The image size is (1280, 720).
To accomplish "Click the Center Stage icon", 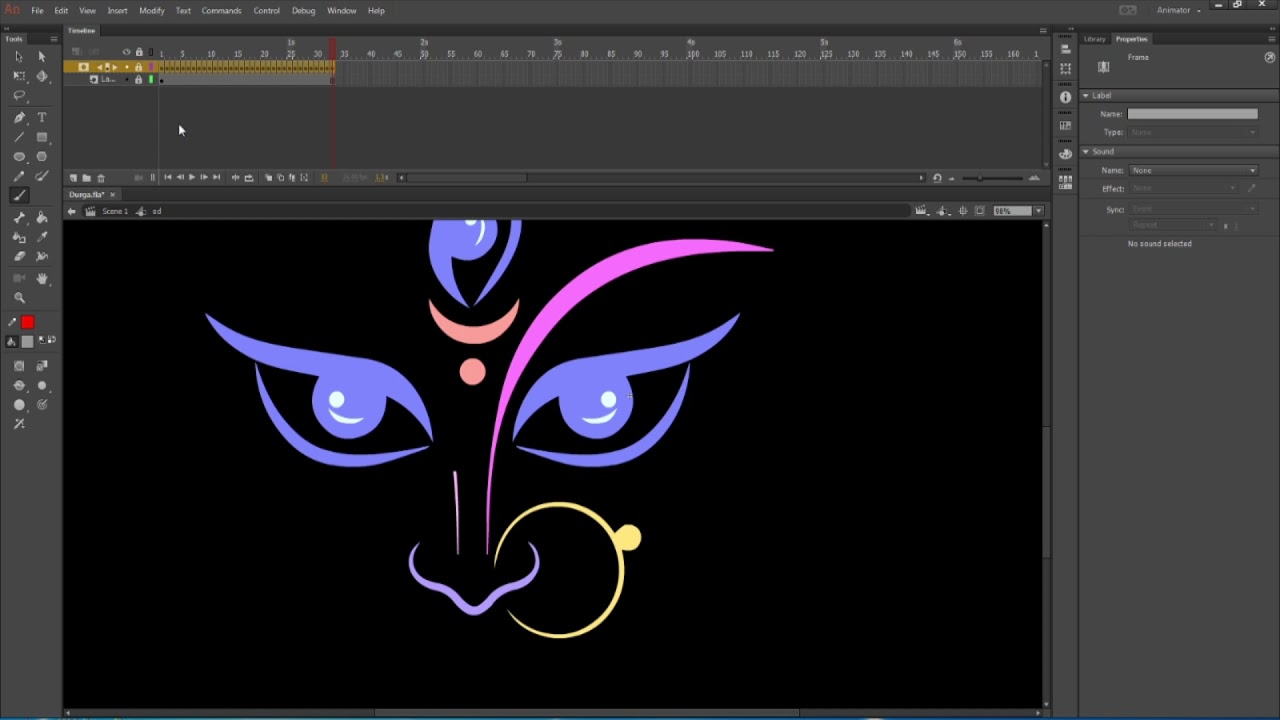I will point(963,211).
